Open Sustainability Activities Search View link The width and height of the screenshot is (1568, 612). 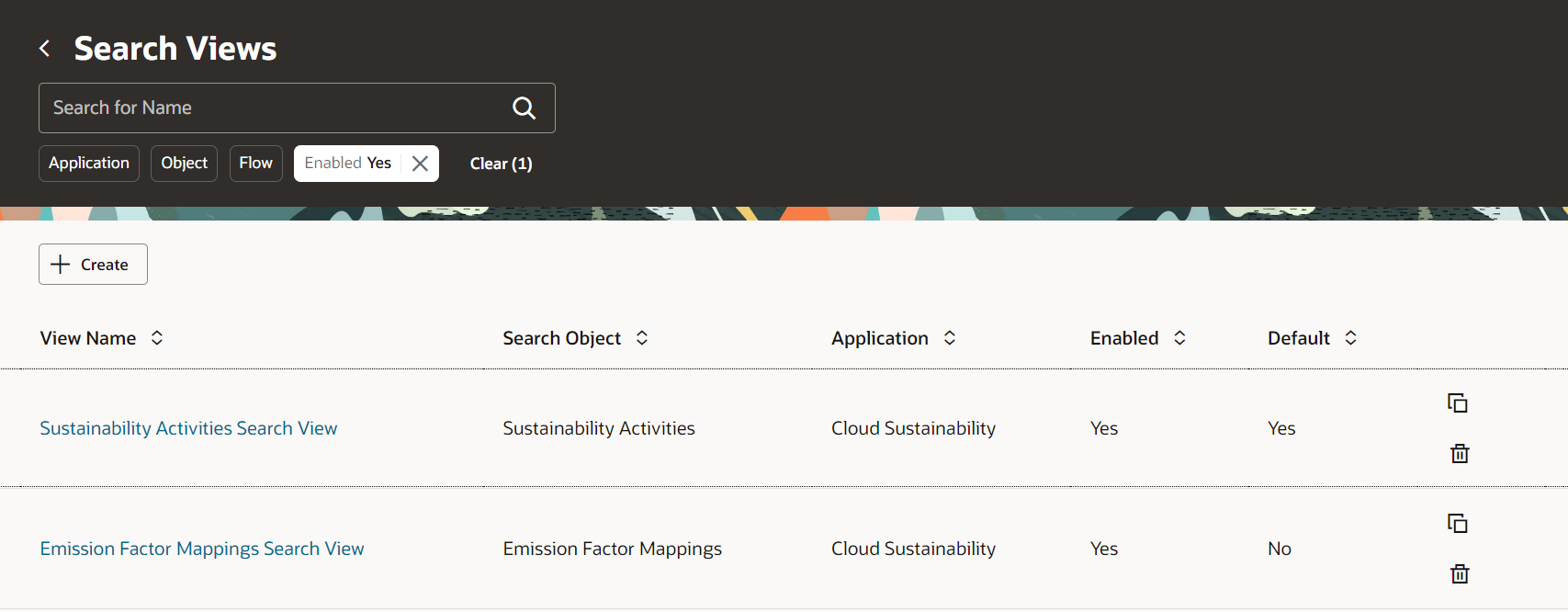tap(188, 428)
